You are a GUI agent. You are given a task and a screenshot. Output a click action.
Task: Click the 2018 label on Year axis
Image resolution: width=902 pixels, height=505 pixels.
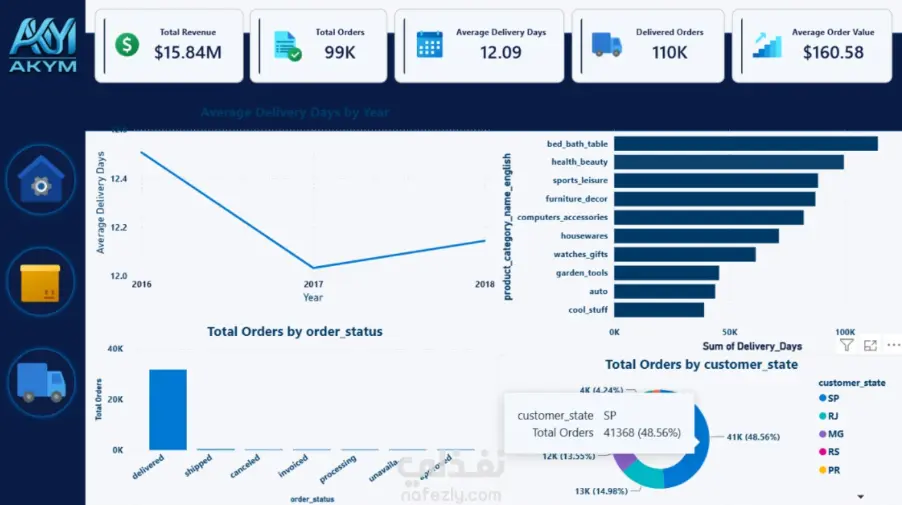coord(484,284)
